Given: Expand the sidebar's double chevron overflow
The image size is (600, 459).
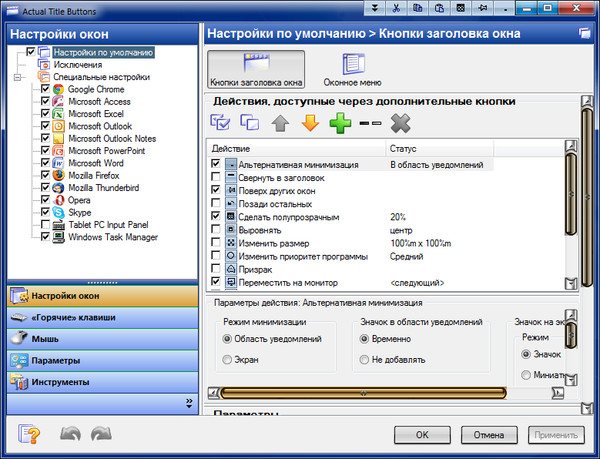Looking at the screenshot, I should (x=189, y=402).
